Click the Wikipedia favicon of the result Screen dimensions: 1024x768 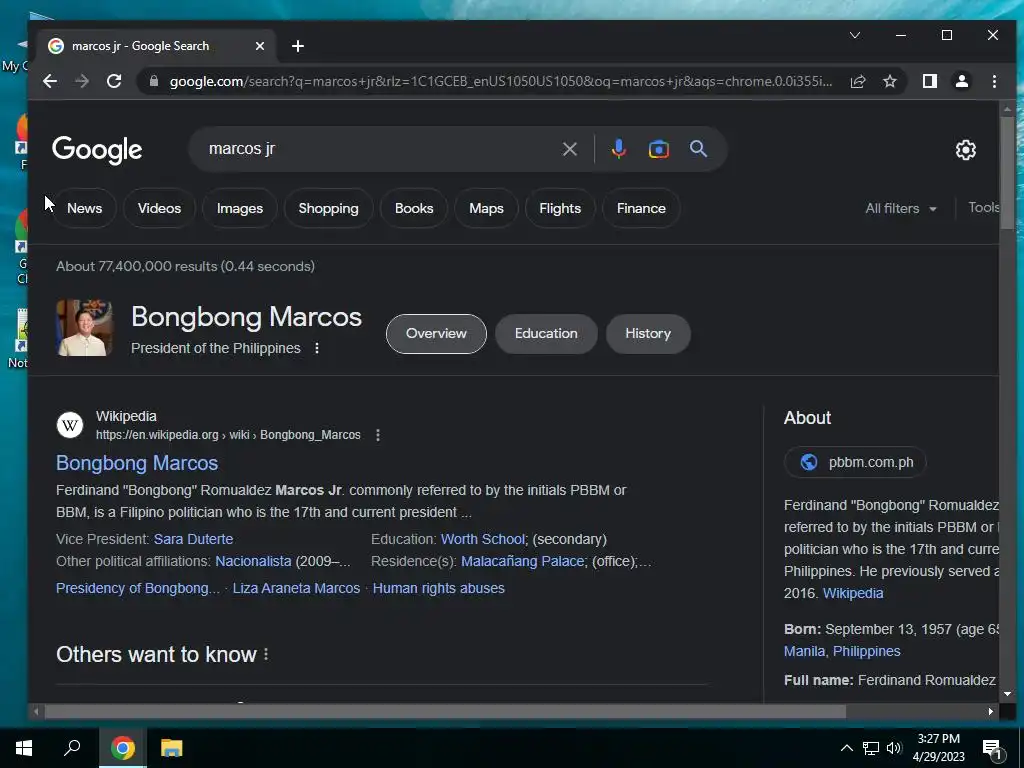(x=70, y=425)
